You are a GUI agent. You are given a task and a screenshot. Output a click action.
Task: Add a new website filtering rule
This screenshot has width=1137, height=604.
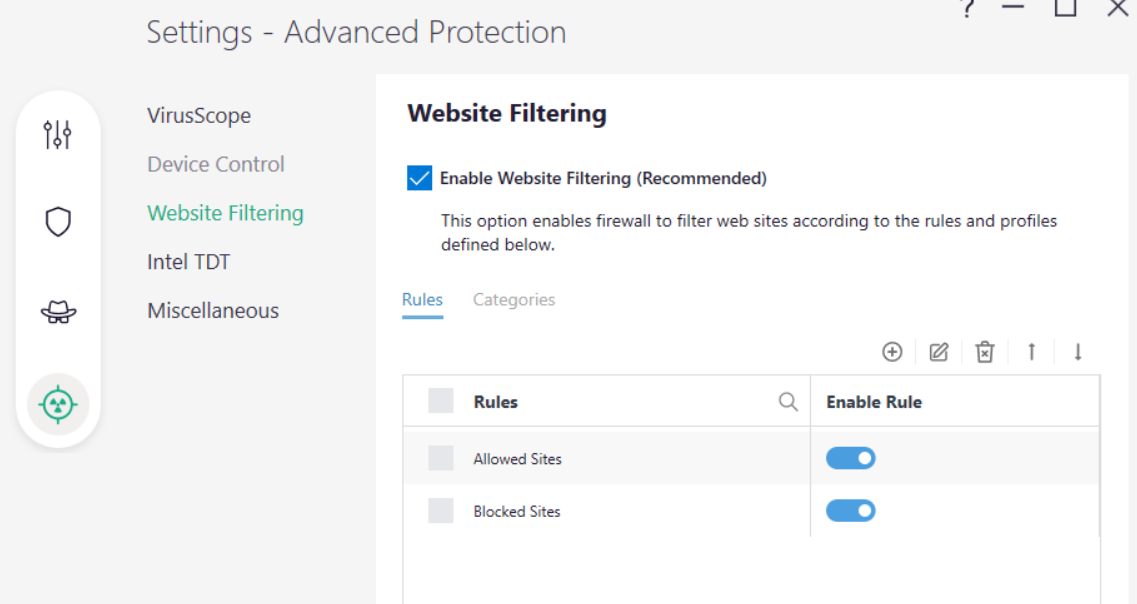coord(892,352)
